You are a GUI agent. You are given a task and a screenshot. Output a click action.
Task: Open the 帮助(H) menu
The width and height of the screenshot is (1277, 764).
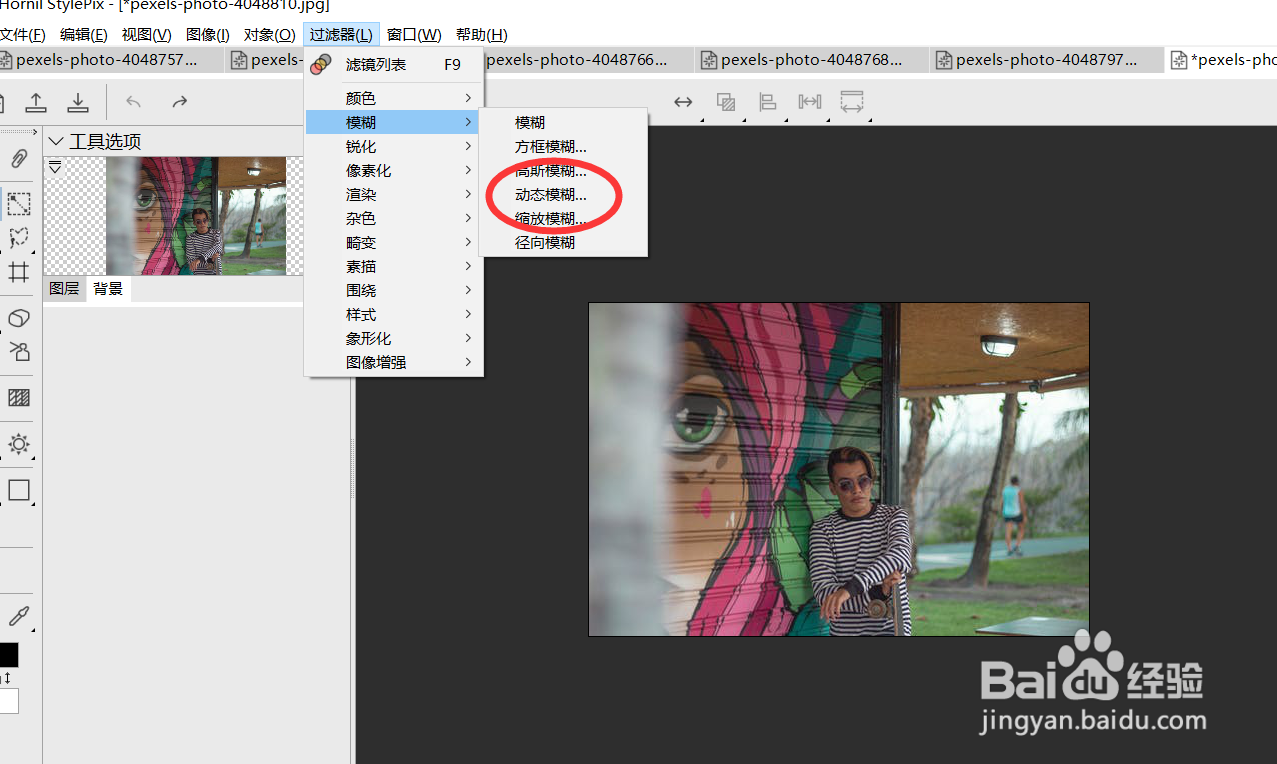coord(481,34)
